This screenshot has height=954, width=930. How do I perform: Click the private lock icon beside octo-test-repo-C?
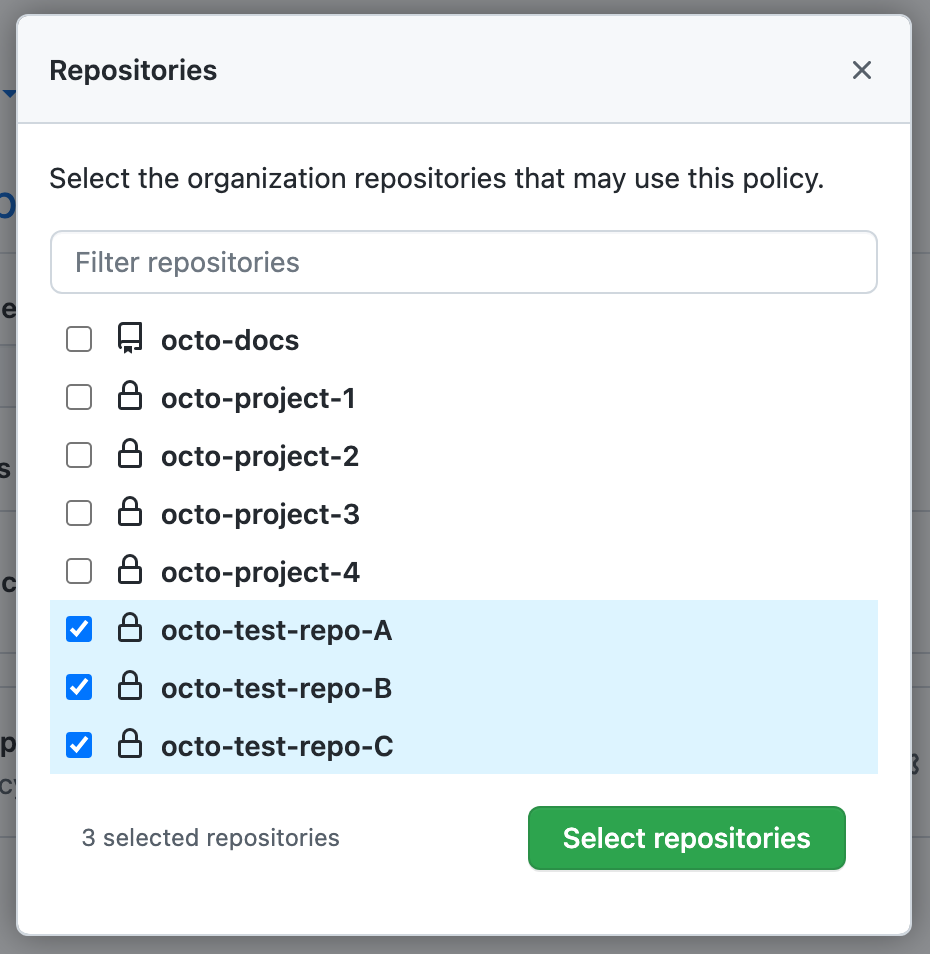131,745
